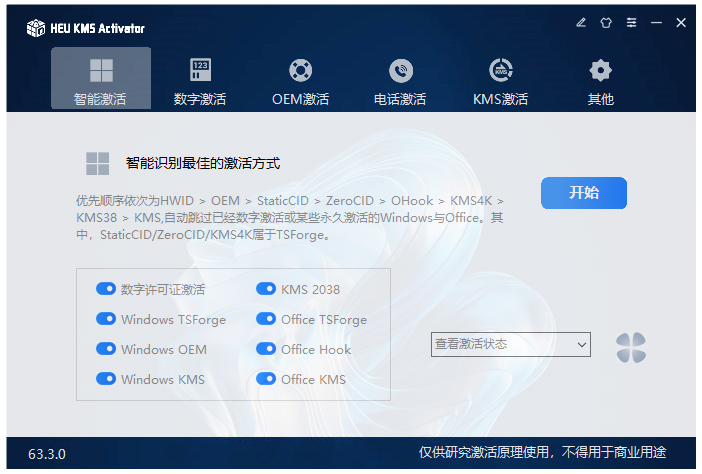Viewport: 702px width, 474px height.
Task: Disable the Windows TSForge switch
Action: pos(106,319)
